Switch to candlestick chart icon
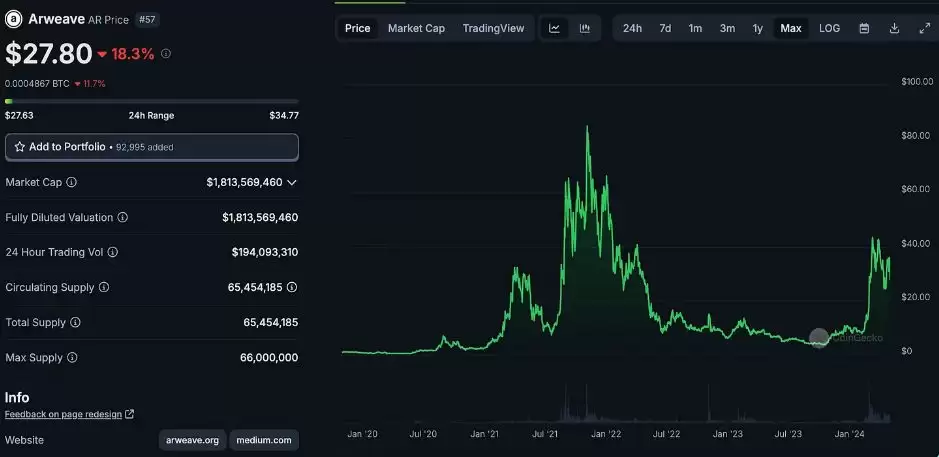Image resolution: width=939 pixels, height=457 pixels. tap(585, 28)
